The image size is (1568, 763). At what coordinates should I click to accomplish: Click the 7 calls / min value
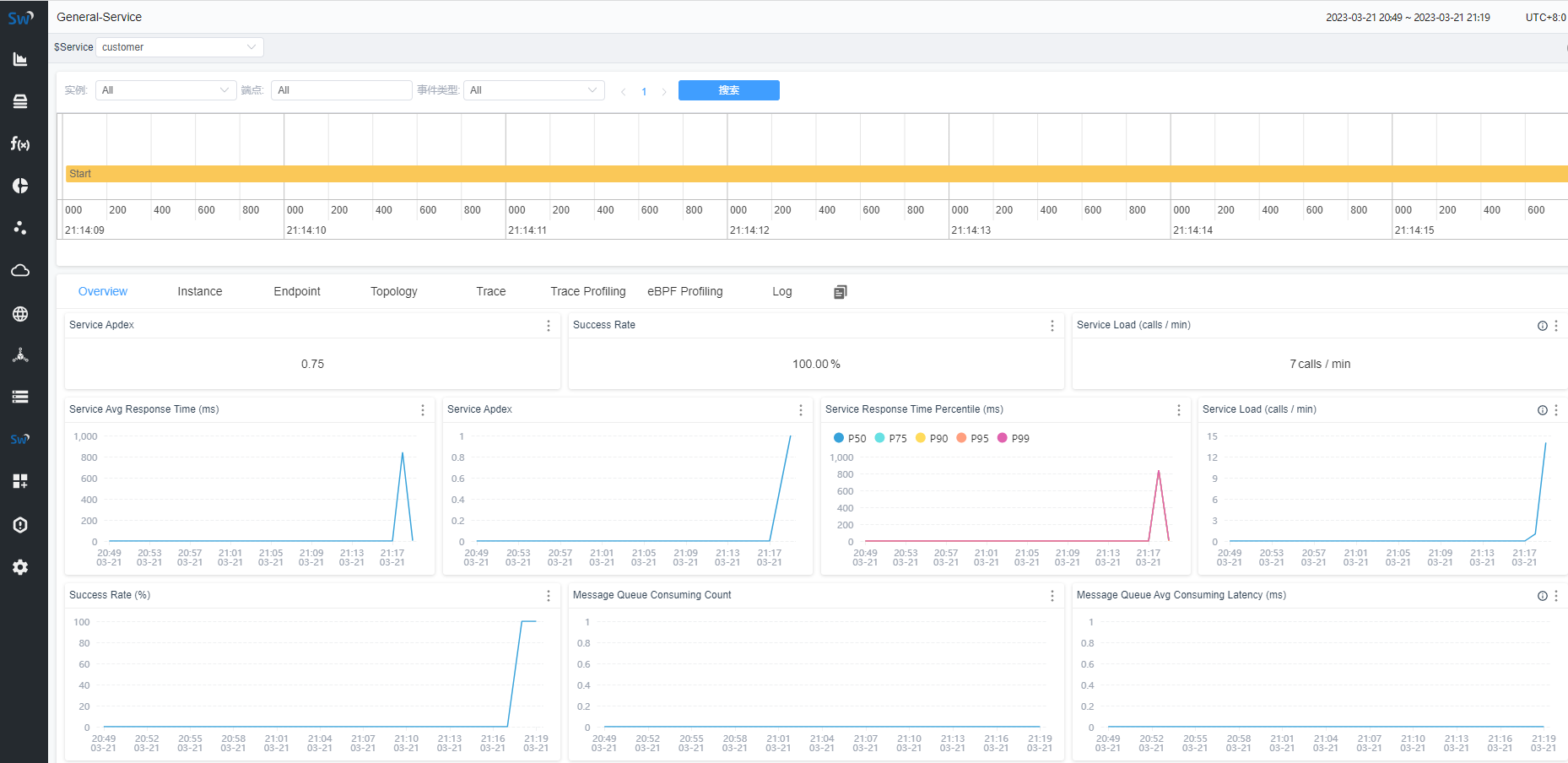click(1320, 364)
